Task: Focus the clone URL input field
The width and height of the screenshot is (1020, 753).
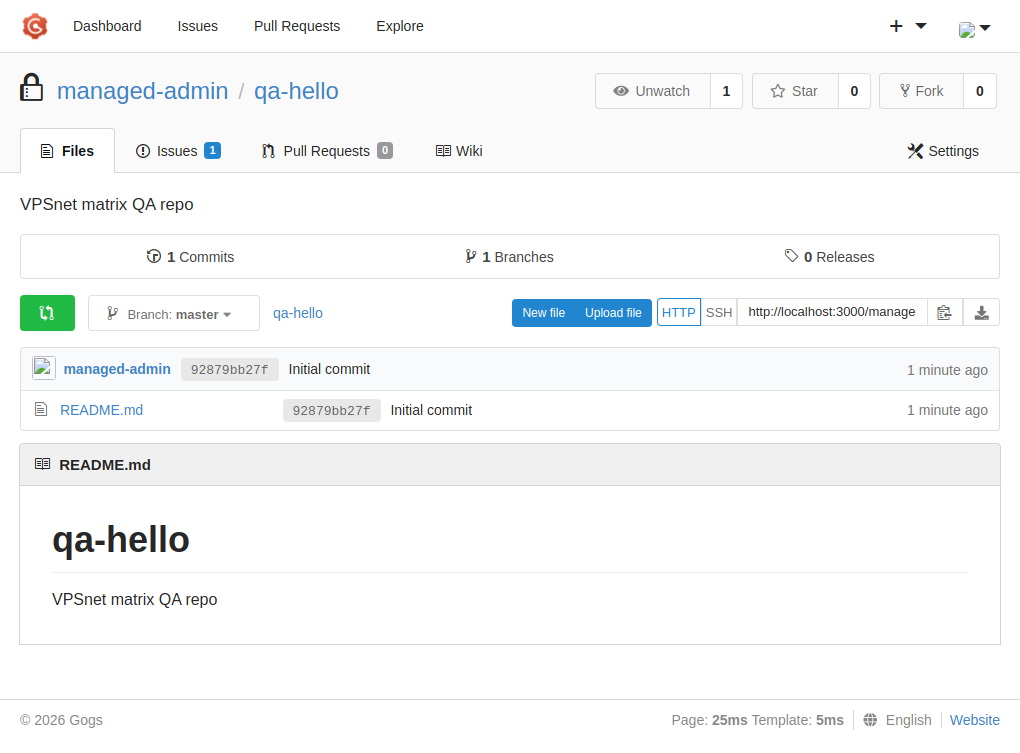Action: tap(832, 313)
